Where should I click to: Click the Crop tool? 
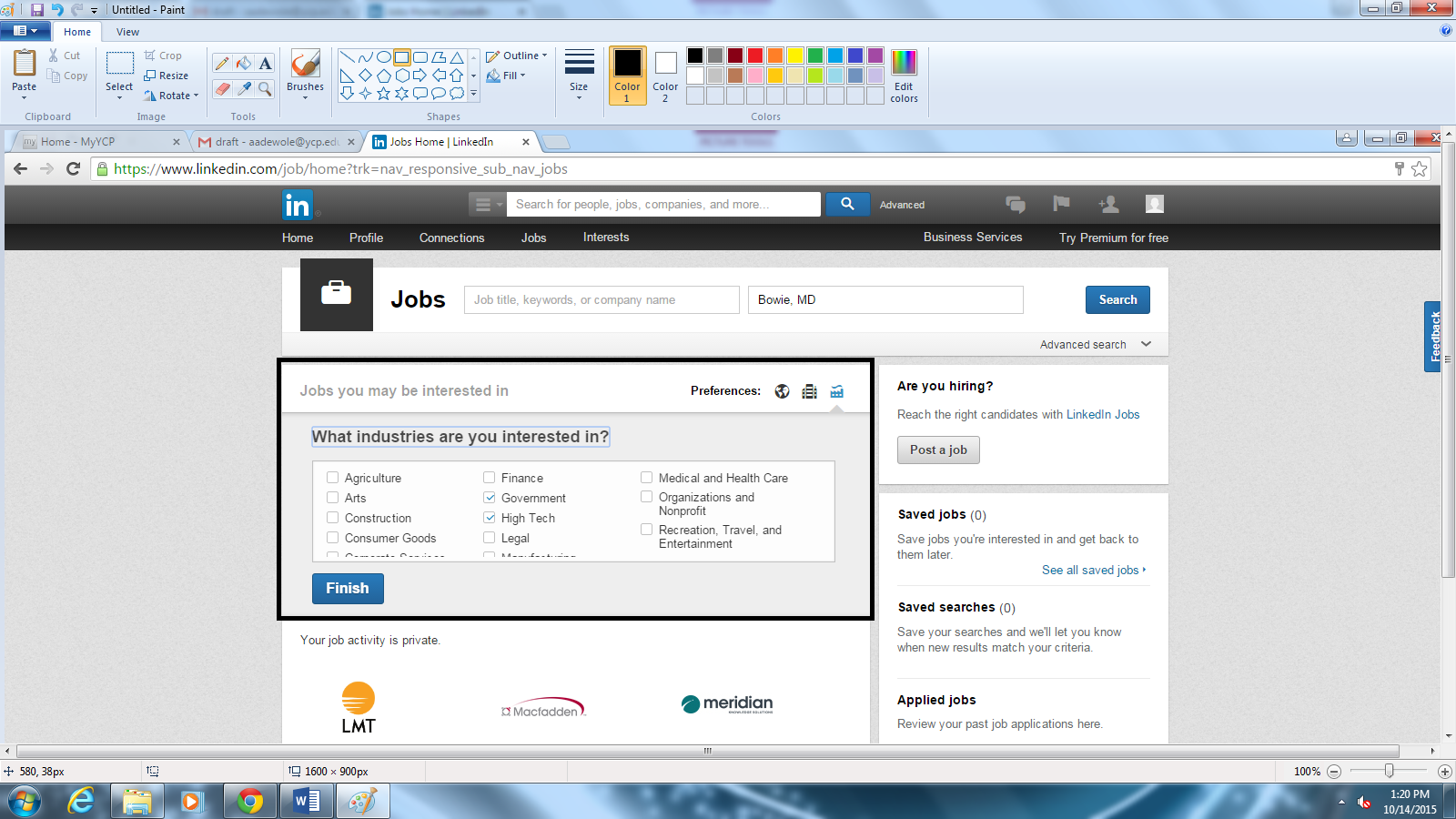(163, 56)
